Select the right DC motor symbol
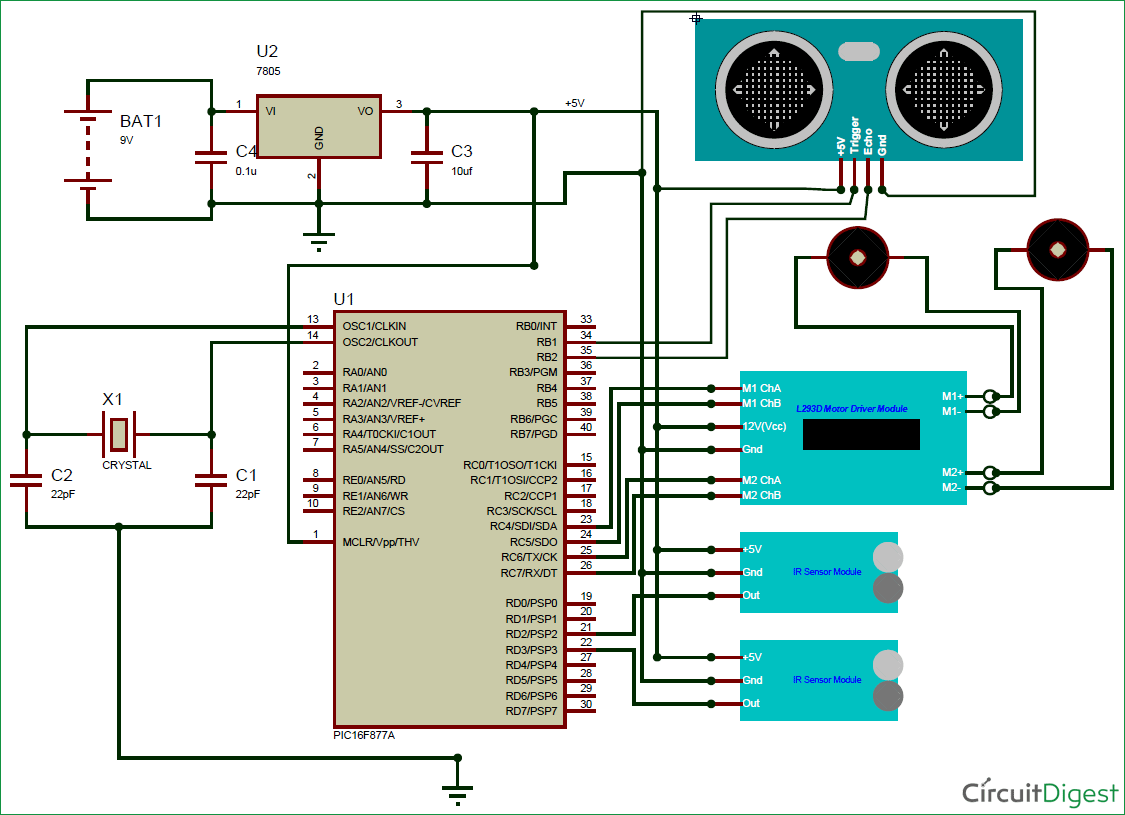 (1057, 250)
